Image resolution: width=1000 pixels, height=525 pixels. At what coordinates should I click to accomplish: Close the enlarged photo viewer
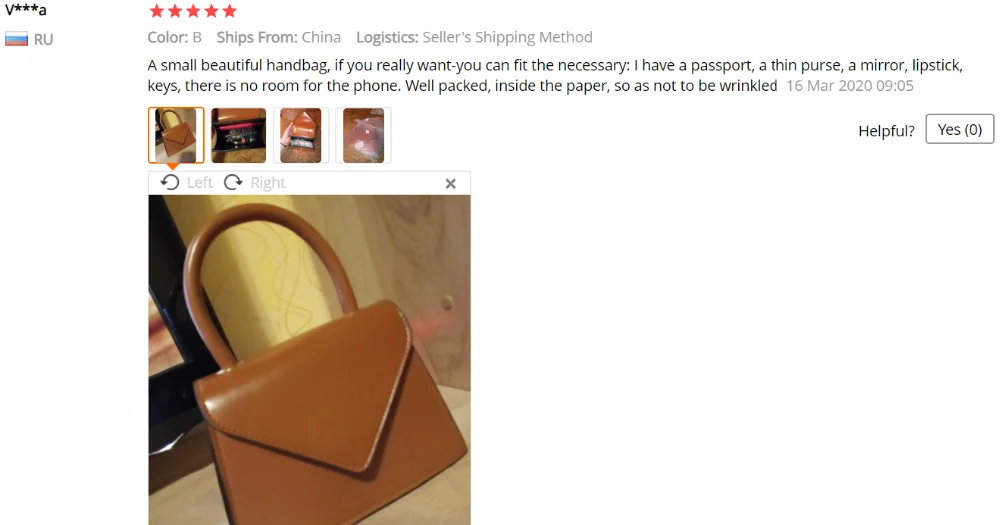(x=450, y=184)
